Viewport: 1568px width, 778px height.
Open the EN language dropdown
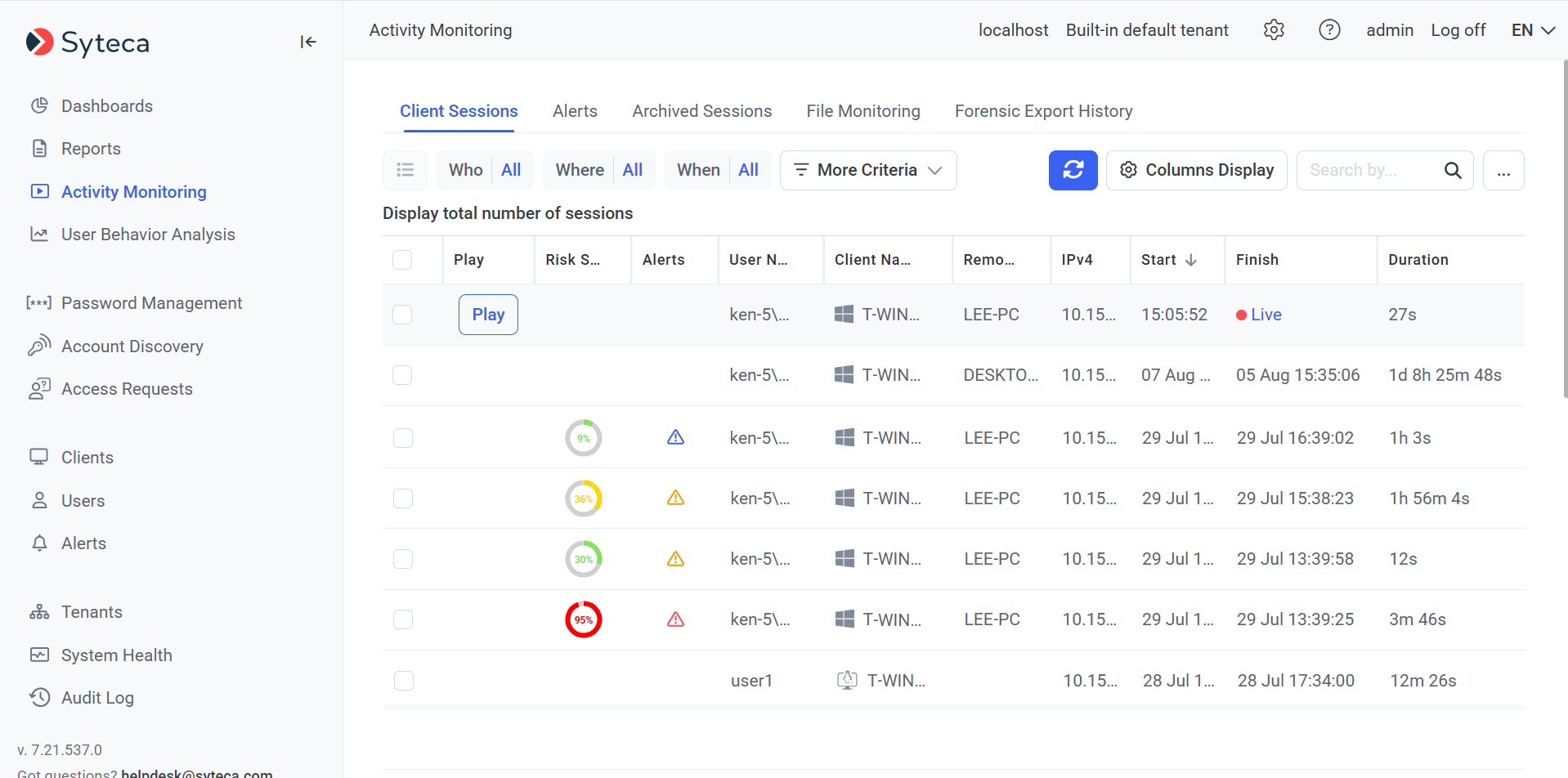coord(1533,30)
